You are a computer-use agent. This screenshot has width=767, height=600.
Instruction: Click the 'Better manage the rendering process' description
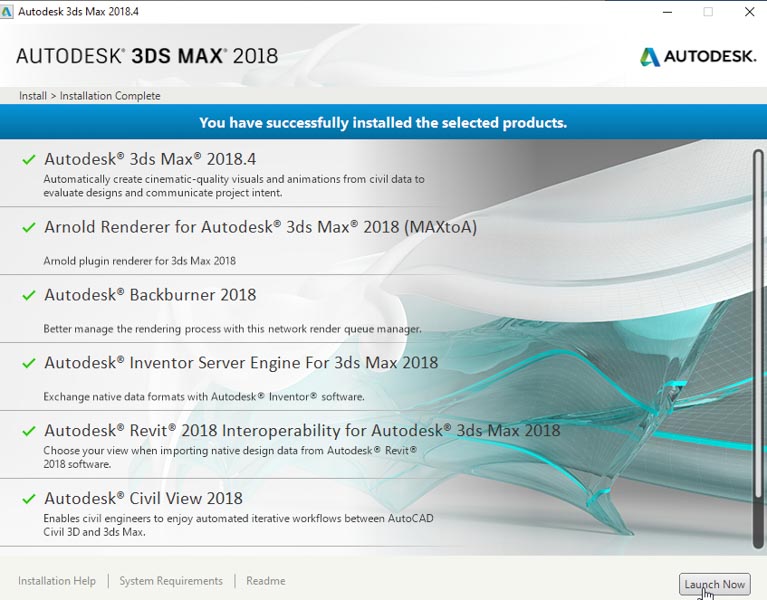[232, 329]
